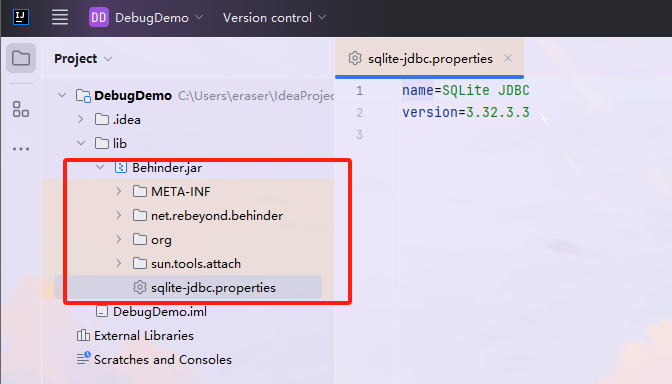672x384 pixels.
Task: Close the sqlite-jdbc.properties editor tab
Action: pyautogui.click(x=508, y=58)
